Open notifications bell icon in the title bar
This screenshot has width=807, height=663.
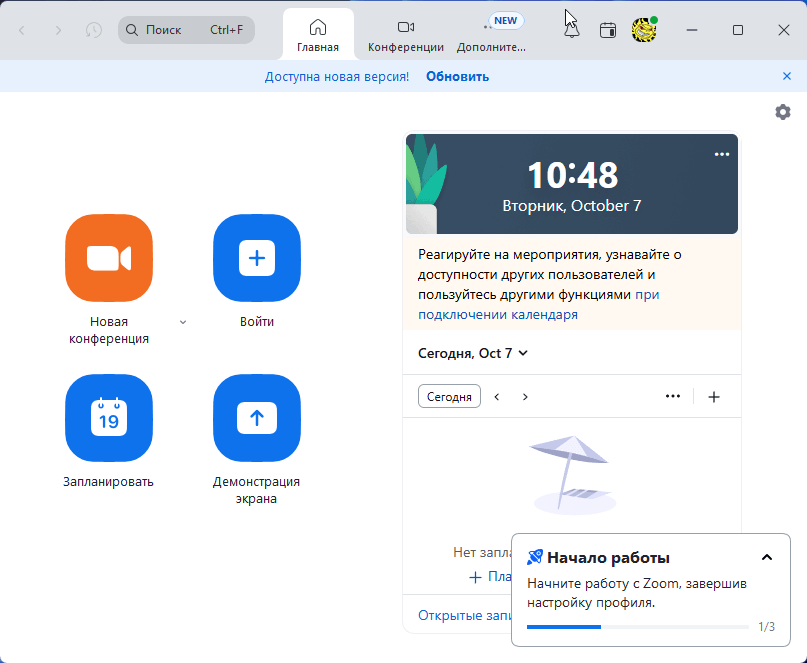click(571, 30)
